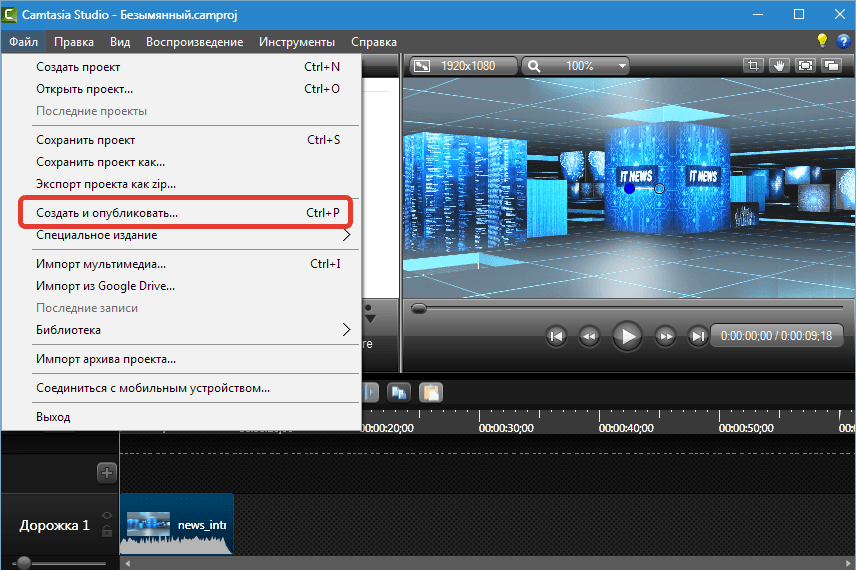The image size is (856, 570).
Task: Switch preview to full screen mode
Action: (x=805, y=66)
